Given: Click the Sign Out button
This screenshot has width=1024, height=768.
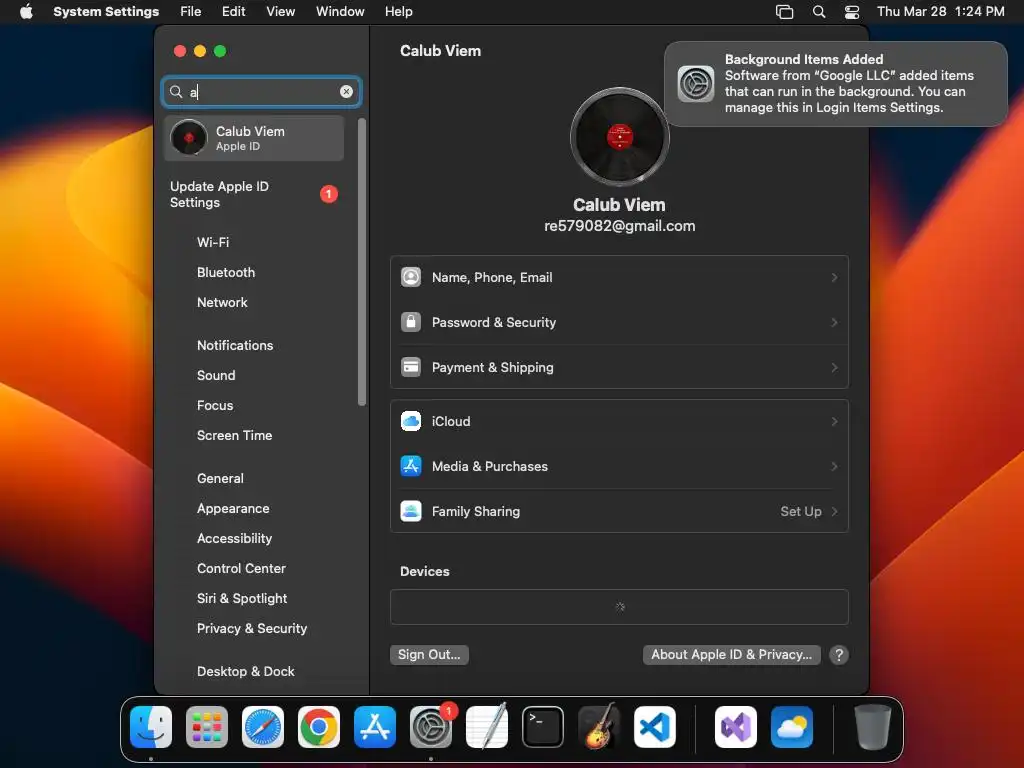Looking at the screenshot, I should pyautogui.click(x=429, y=654).
